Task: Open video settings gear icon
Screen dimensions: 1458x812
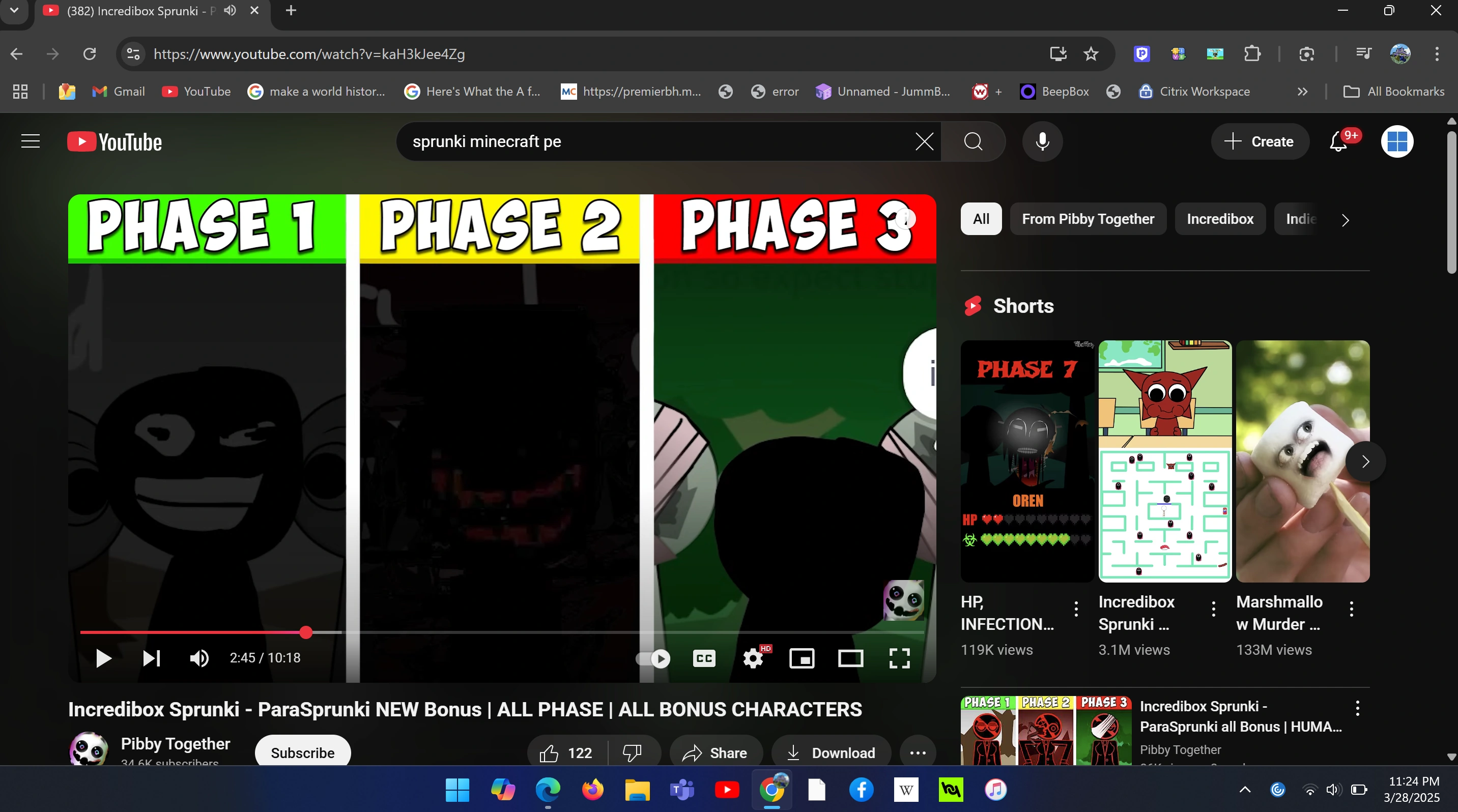Action: tap(753, 658)
